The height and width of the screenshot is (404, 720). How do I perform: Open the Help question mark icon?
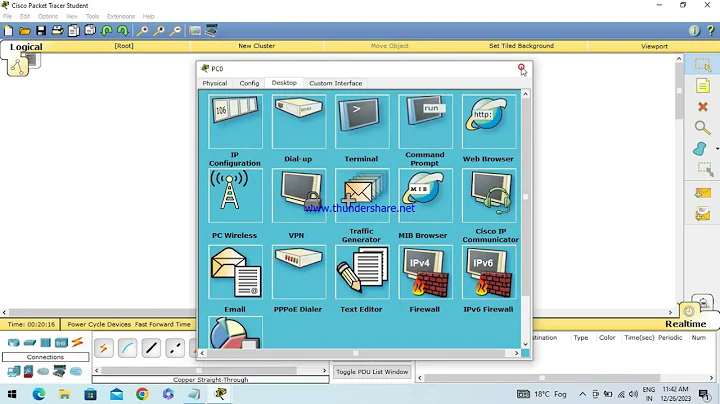[x=710, y=31]
